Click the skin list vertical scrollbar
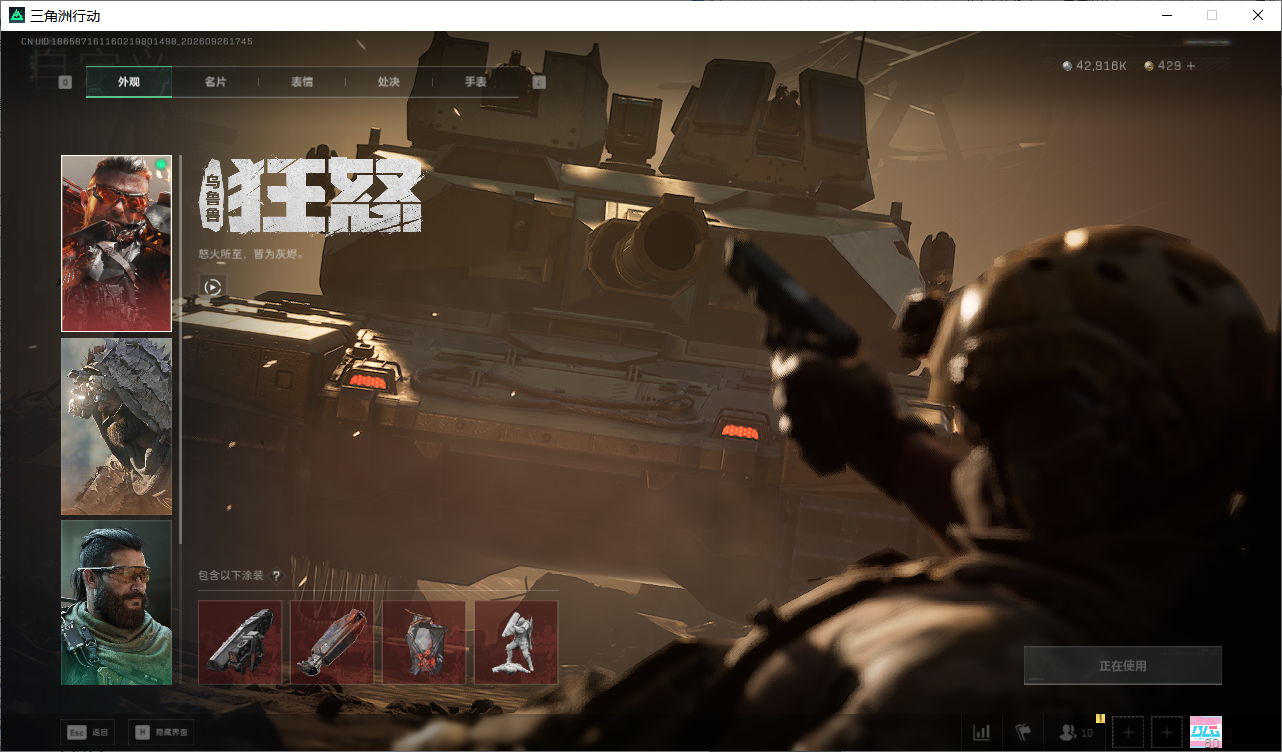This screenshot has height=752, width=1282. tap(180, 350)
